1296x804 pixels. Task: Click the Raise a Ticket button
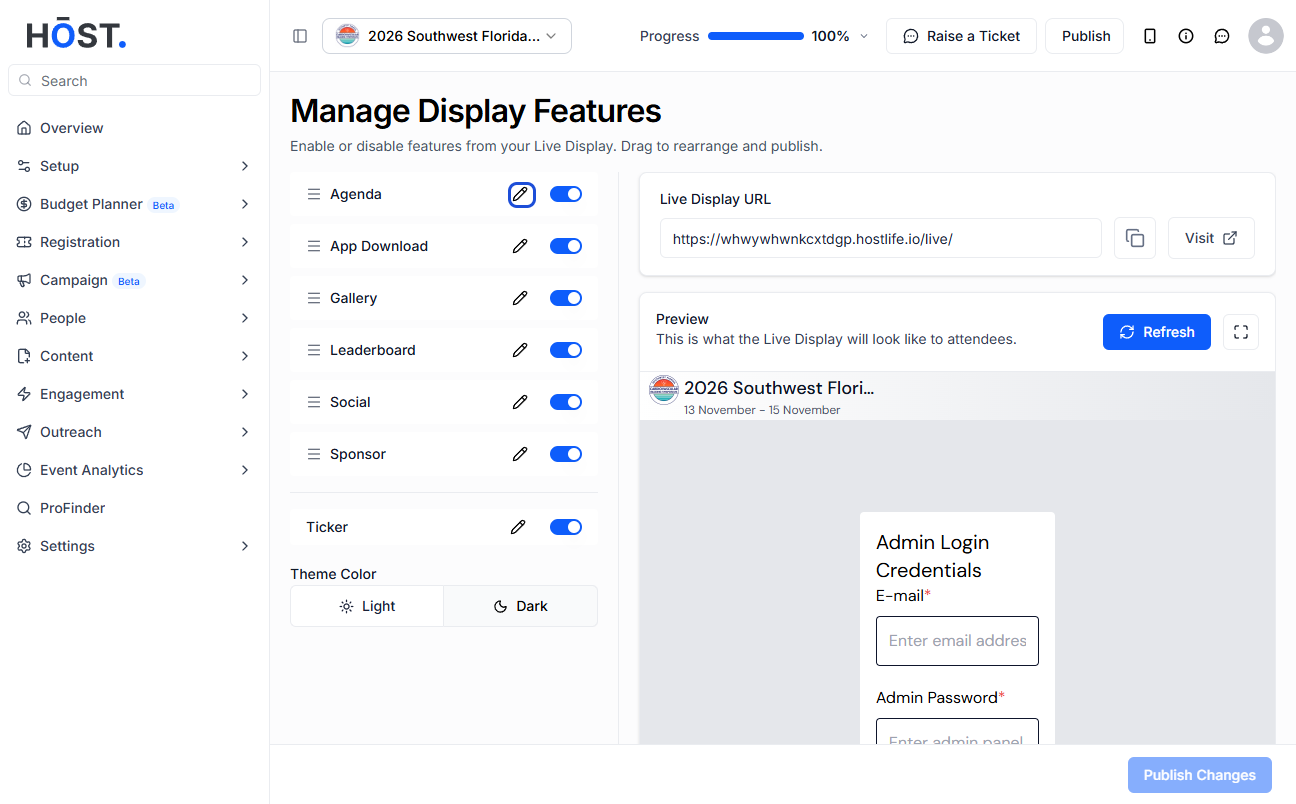click(961, 36)
